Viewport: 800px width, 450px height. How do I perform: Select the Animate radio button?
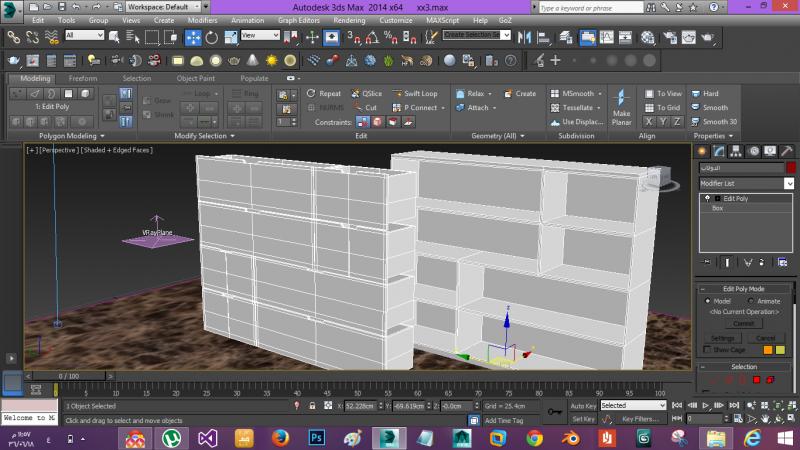750,300
